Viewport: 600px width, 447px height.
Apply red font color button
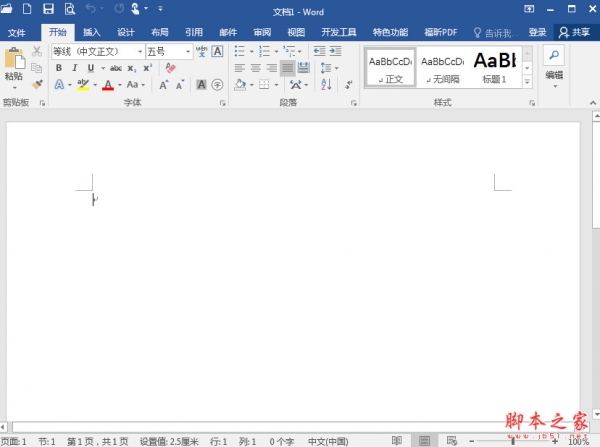coord(108,85)
